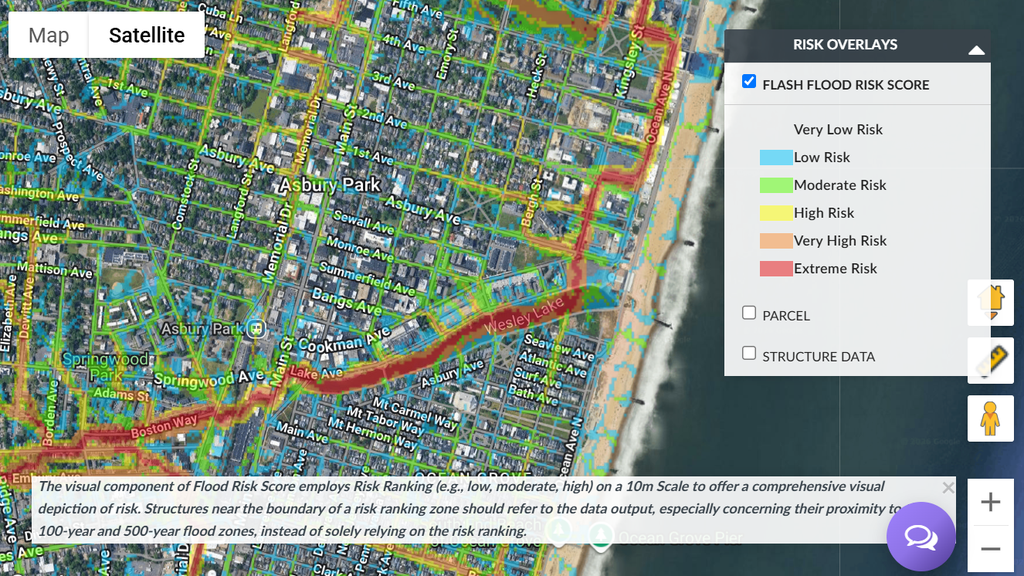Click the Seaview Ave street label

[558, 347]
